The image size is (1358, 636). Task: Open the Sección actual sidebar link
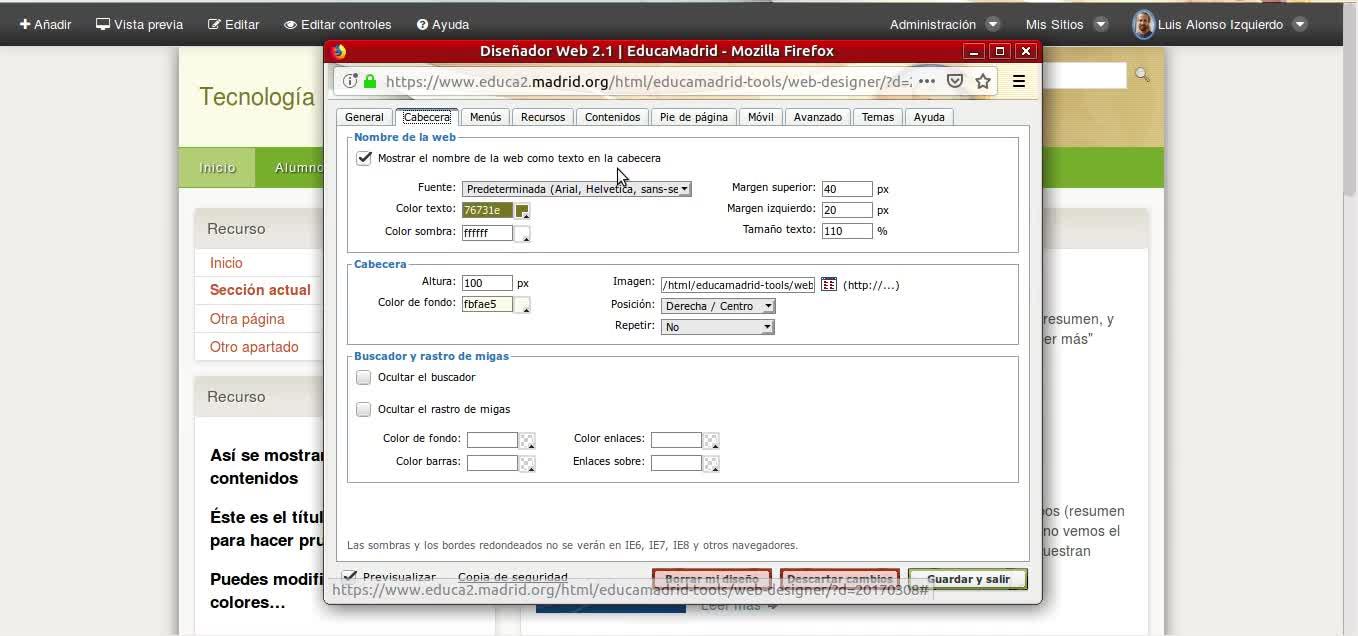[260, 290]
